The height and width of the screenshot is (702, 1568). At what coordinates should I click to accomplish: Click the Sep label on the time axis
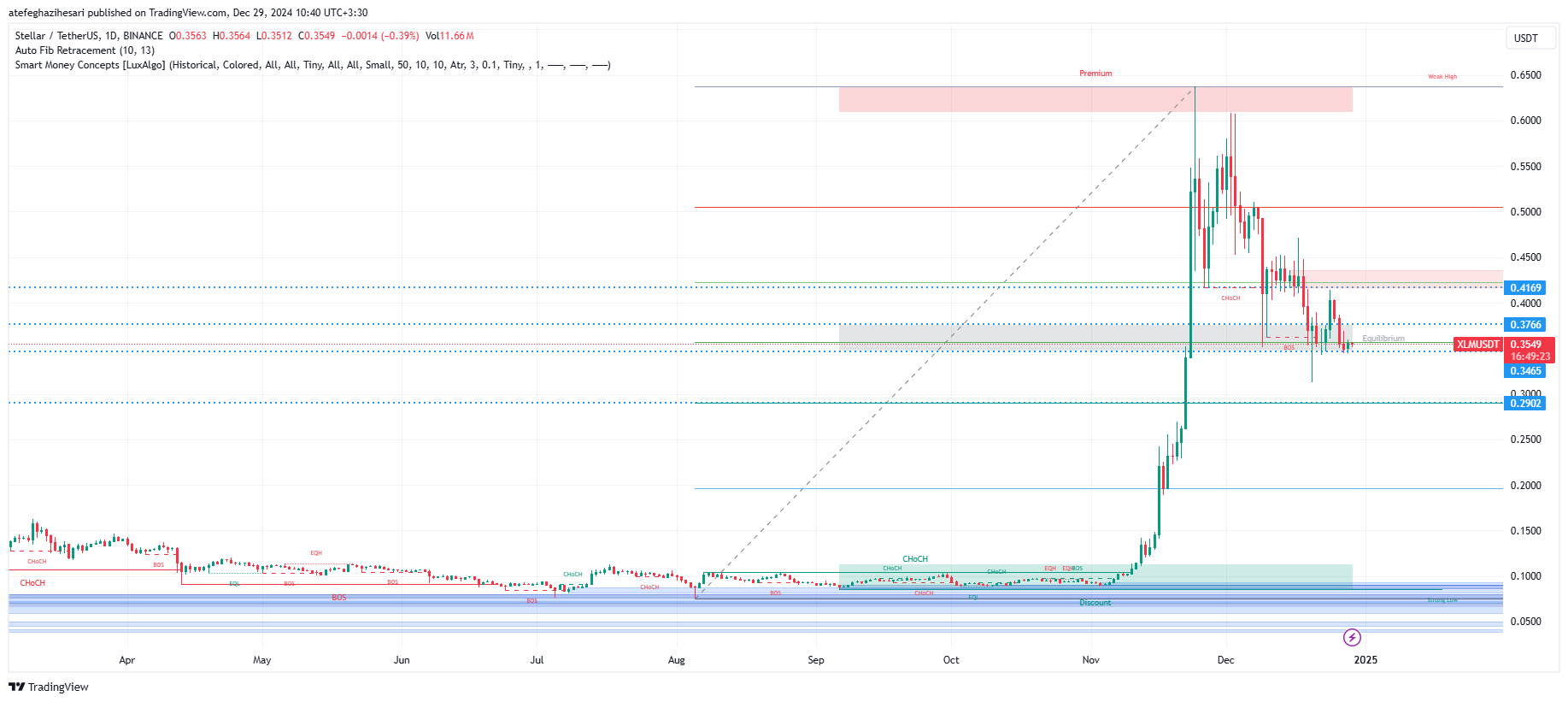816,660
